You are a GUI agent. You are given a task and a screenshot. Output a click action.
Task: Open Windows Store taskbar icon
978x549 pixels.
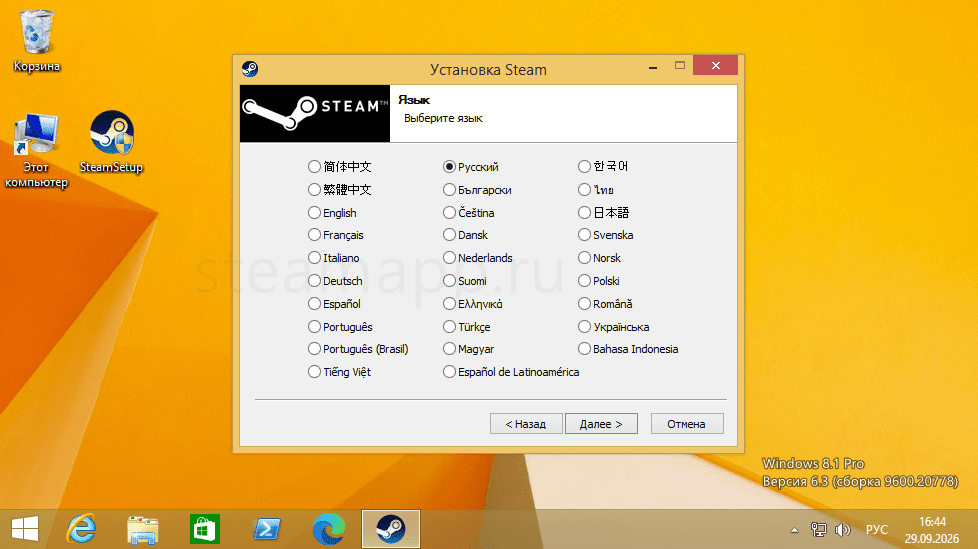[205, 529]
